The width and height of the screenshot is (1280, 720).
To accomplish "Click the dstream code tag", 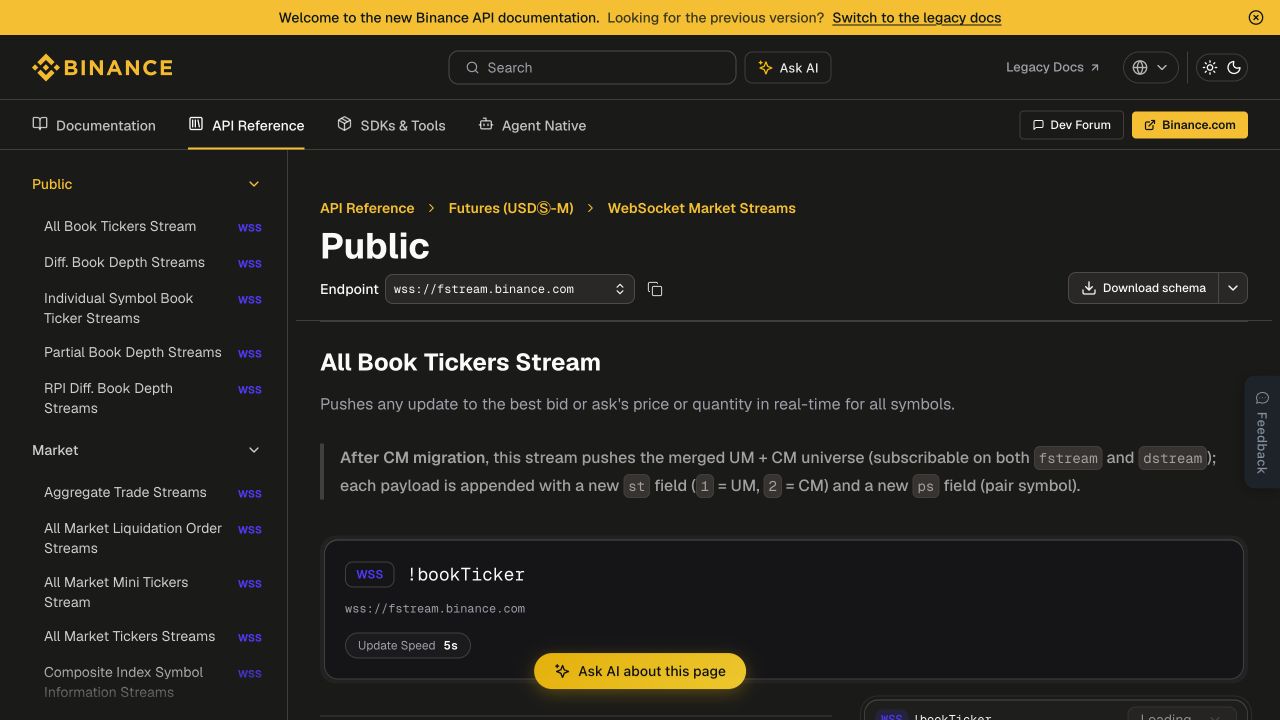I will 1172,458.
